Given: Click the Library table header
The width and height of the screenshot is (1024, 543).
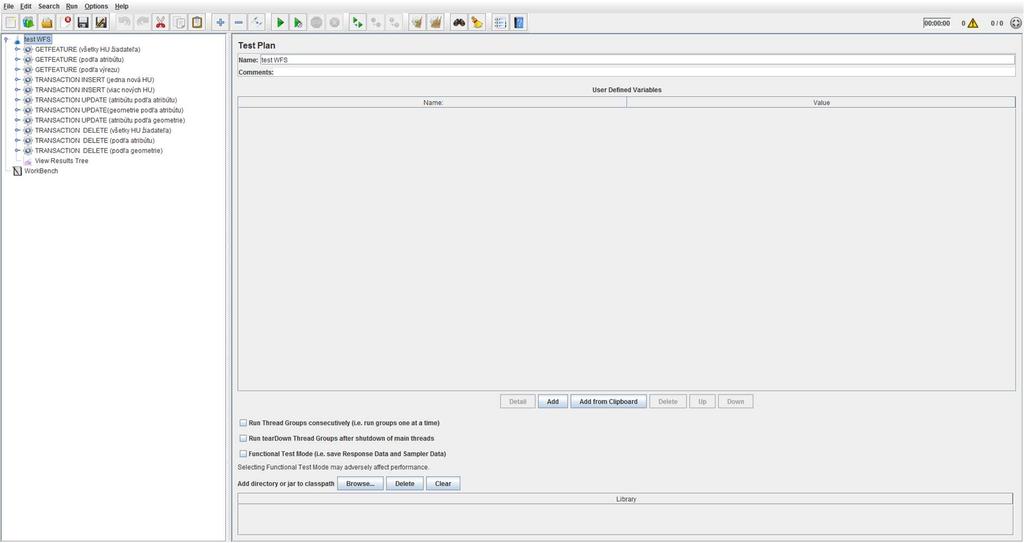Looking at the screenshot, I should (x=626, y=499).
